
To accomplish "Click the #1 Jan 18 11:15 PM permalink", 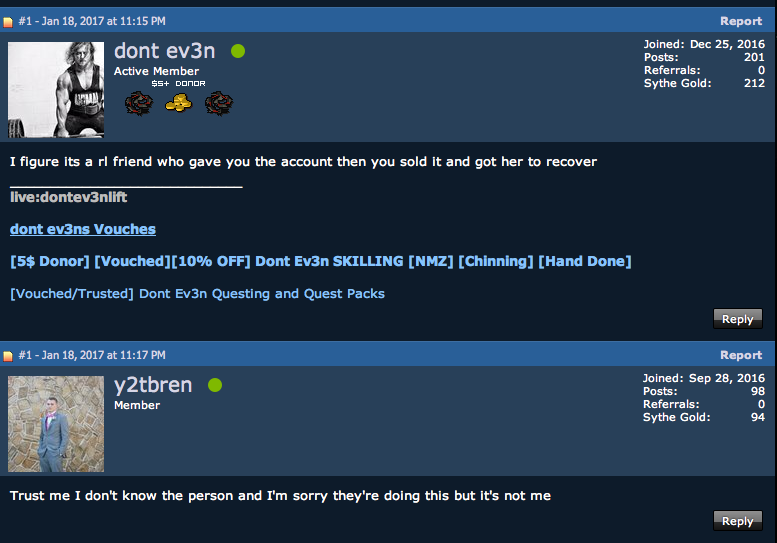I will 92,21.
